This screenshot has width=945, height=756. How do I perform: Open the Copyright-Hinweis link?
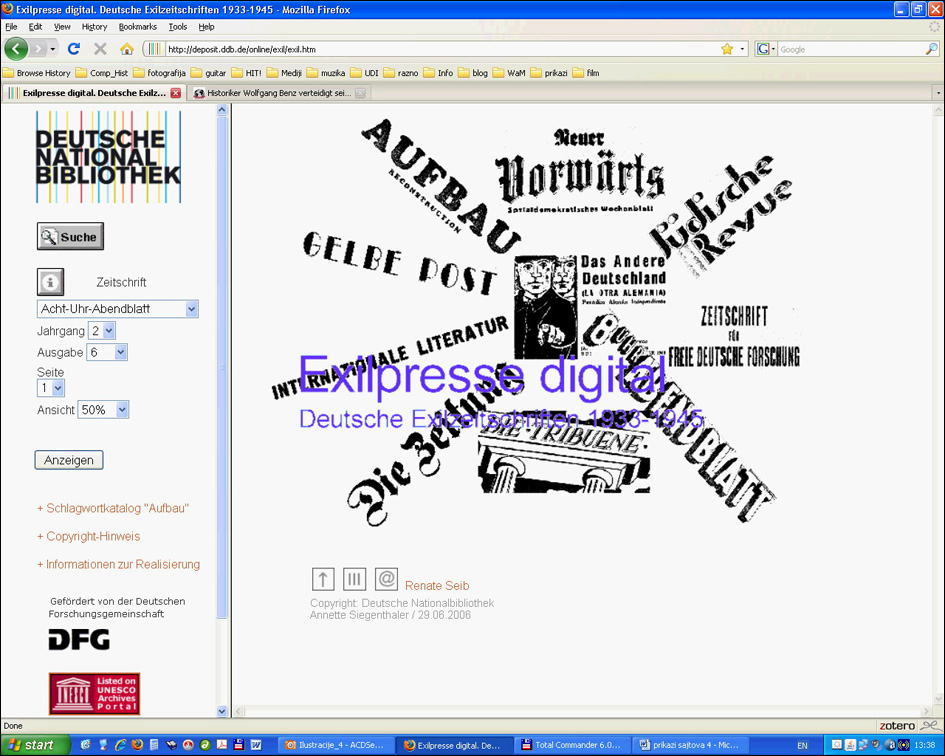93,536
